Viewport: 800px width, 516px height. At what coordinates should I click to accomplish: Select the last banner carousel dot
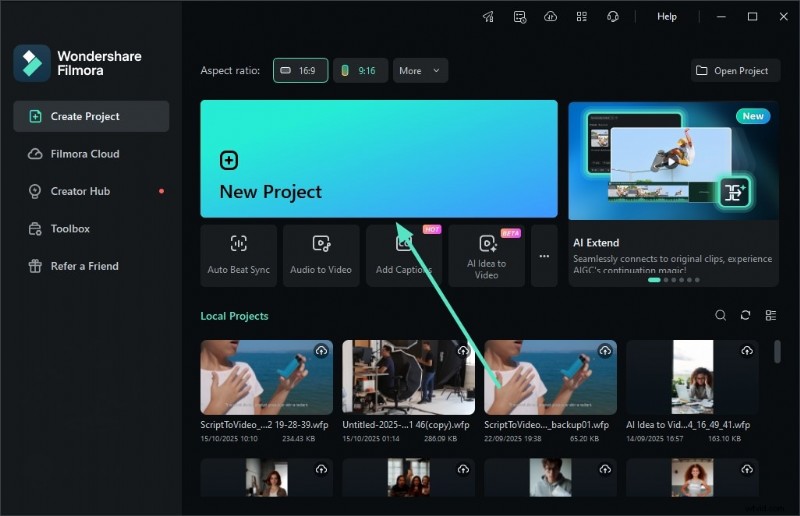coord(697,280)
